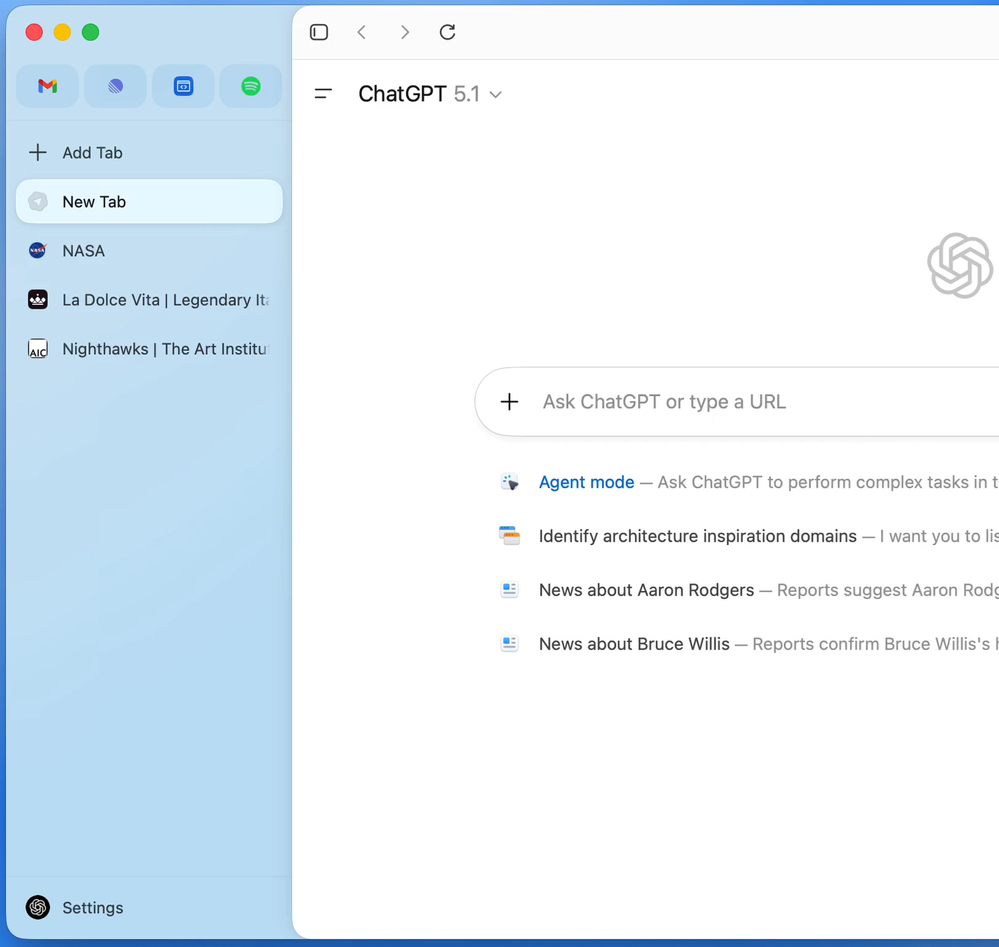999x947 pixels.
Task: Open Settings at the sidebar bottom
Action: click(92, 908)
